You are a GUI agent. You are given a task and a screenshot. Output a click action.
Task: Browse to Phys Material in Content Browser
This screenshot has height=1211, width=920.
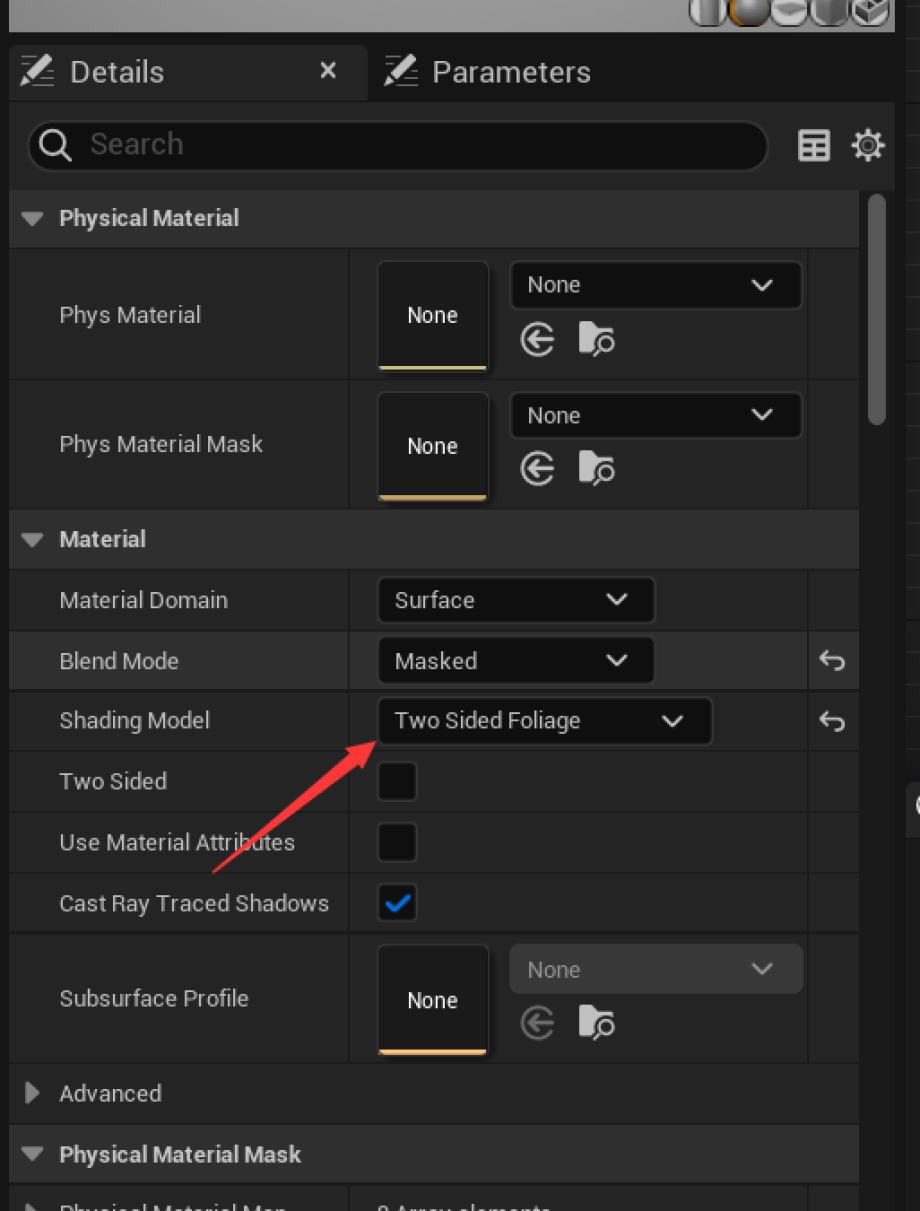(x=596, y=340)
